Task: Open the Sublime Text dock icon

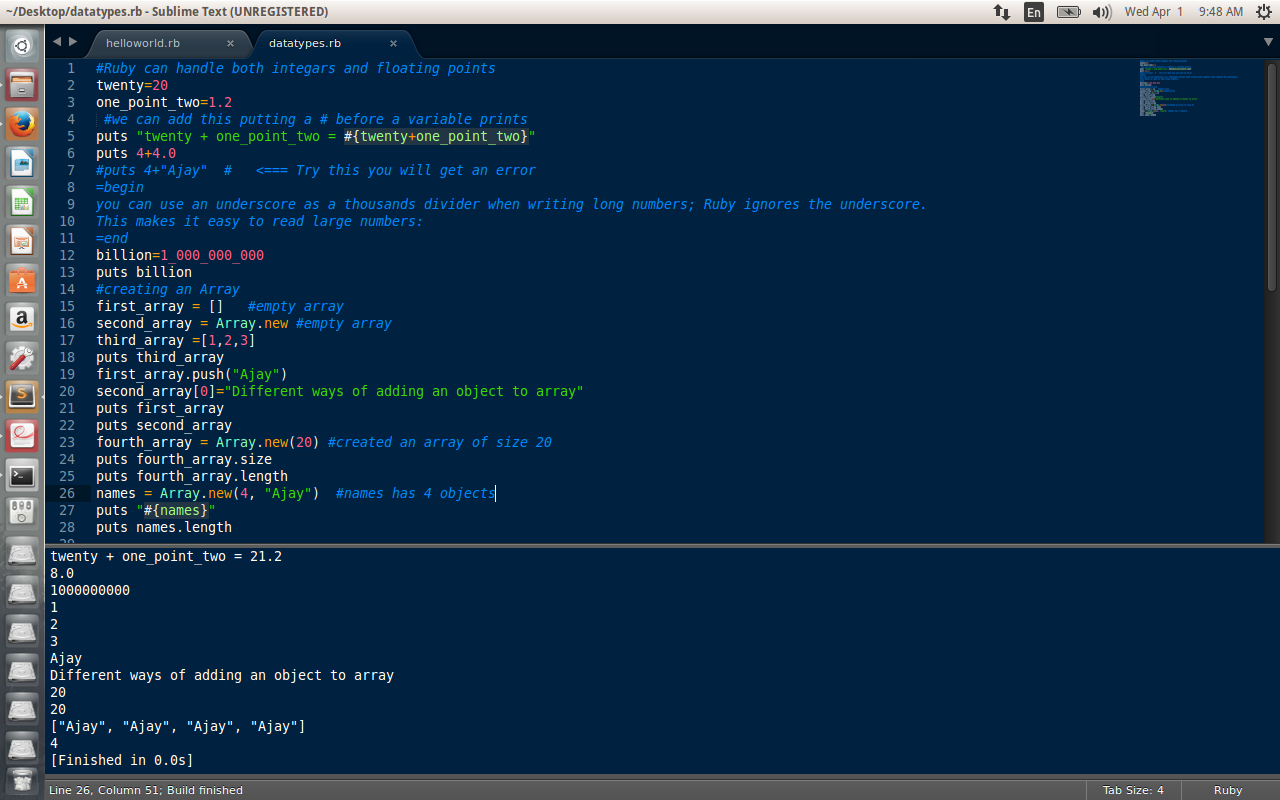Action: point(21,395)
